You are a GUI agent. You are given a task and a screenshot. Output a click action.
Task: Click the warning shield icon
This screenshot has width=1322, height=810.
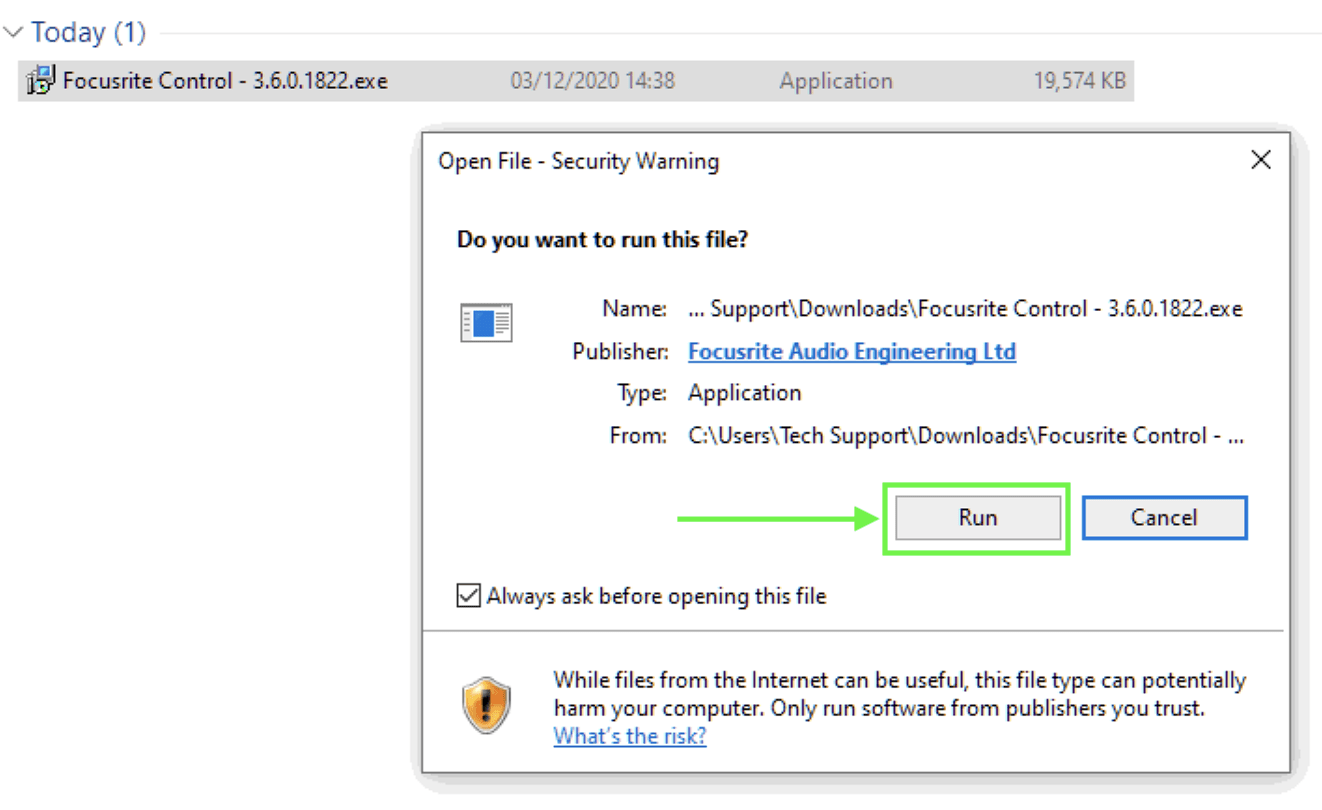click(x=487, y=705)
